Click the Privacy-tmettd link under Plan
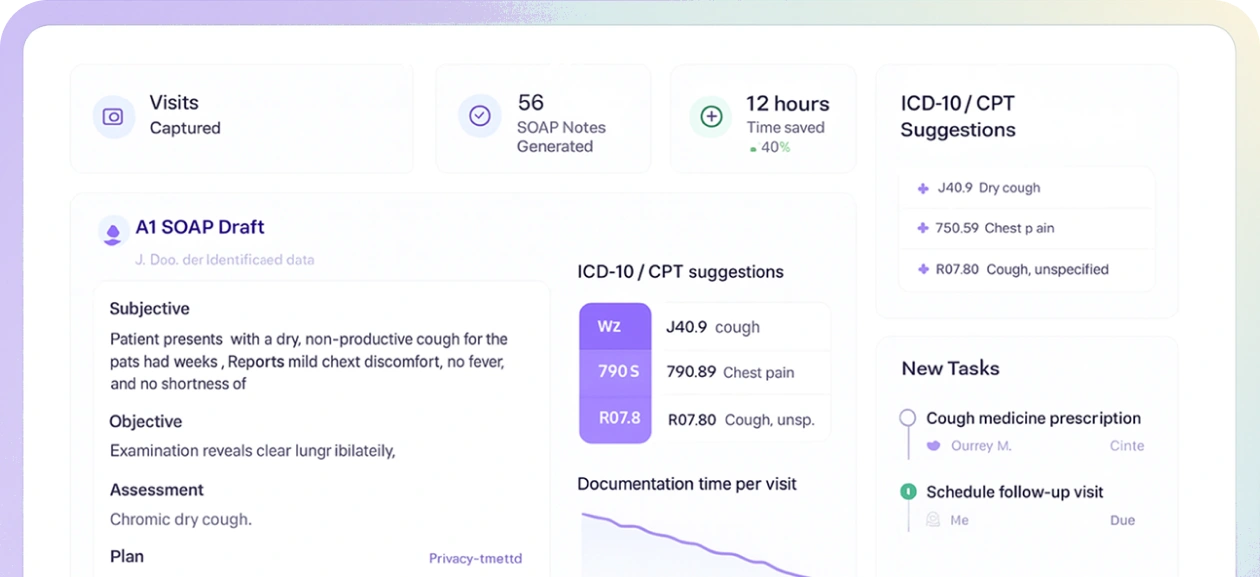 coord(476,558)
